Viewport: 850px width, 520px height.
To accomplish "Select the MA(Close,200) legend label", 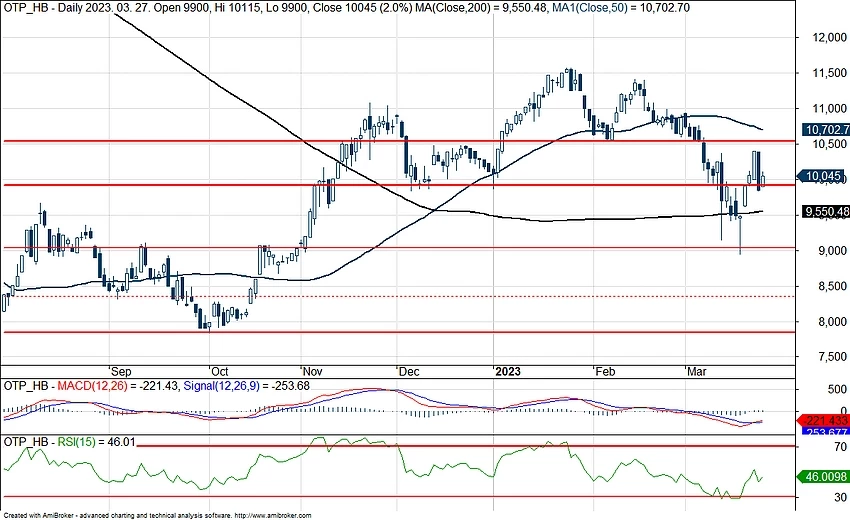I will (457, 8).
